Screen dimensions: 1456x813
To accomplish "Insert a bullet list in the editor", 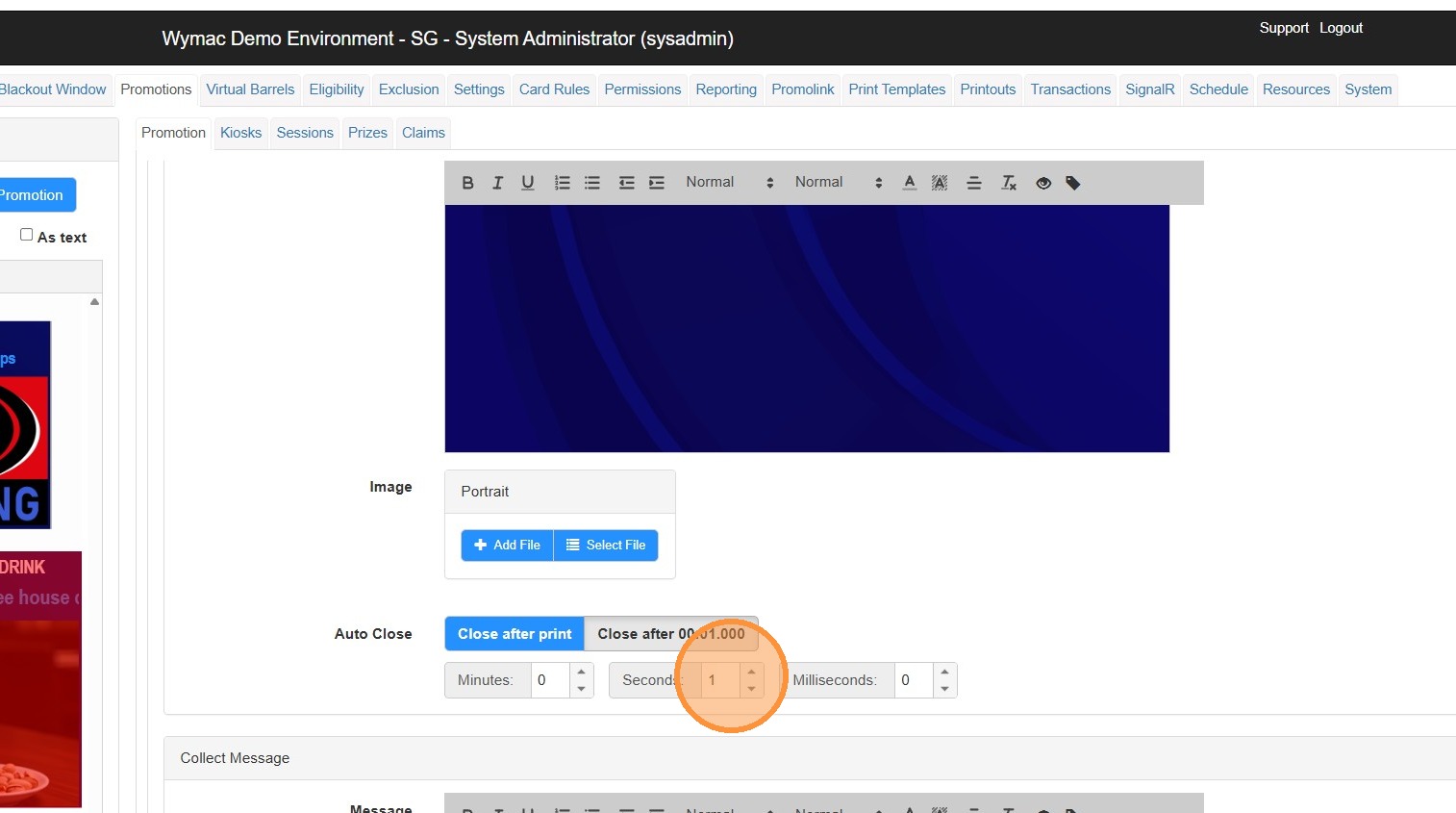I will tap(592, 183).
